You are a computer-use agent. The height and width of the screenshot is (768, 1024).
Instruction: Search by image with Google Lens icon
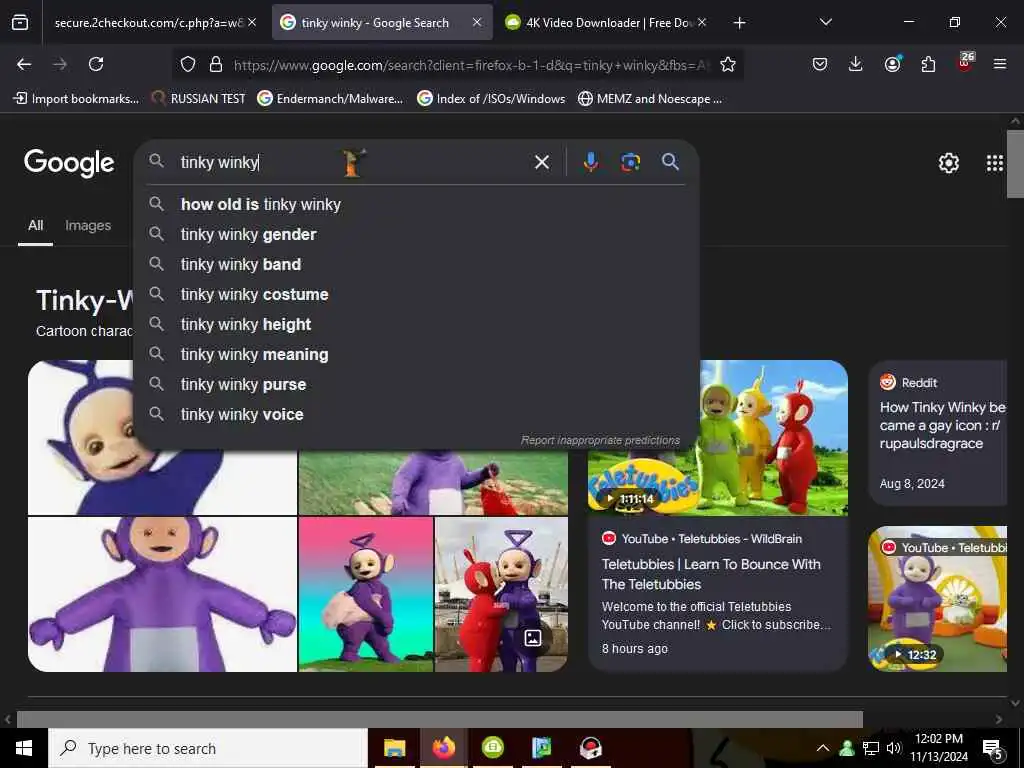pyautogui.click(x=630, y=162)
